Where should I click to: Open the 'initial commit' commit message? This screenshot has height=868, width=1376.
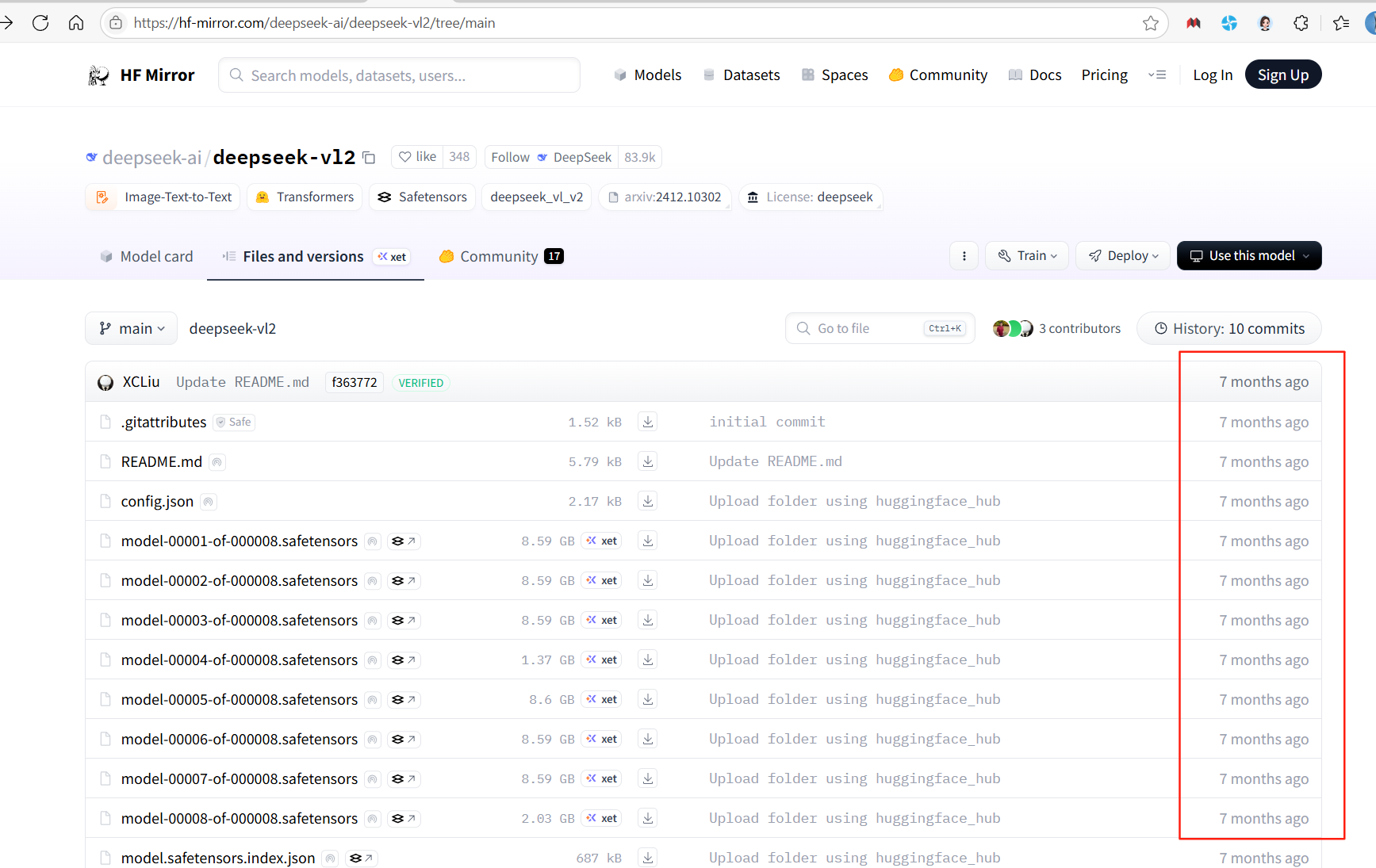pos(767,422)
